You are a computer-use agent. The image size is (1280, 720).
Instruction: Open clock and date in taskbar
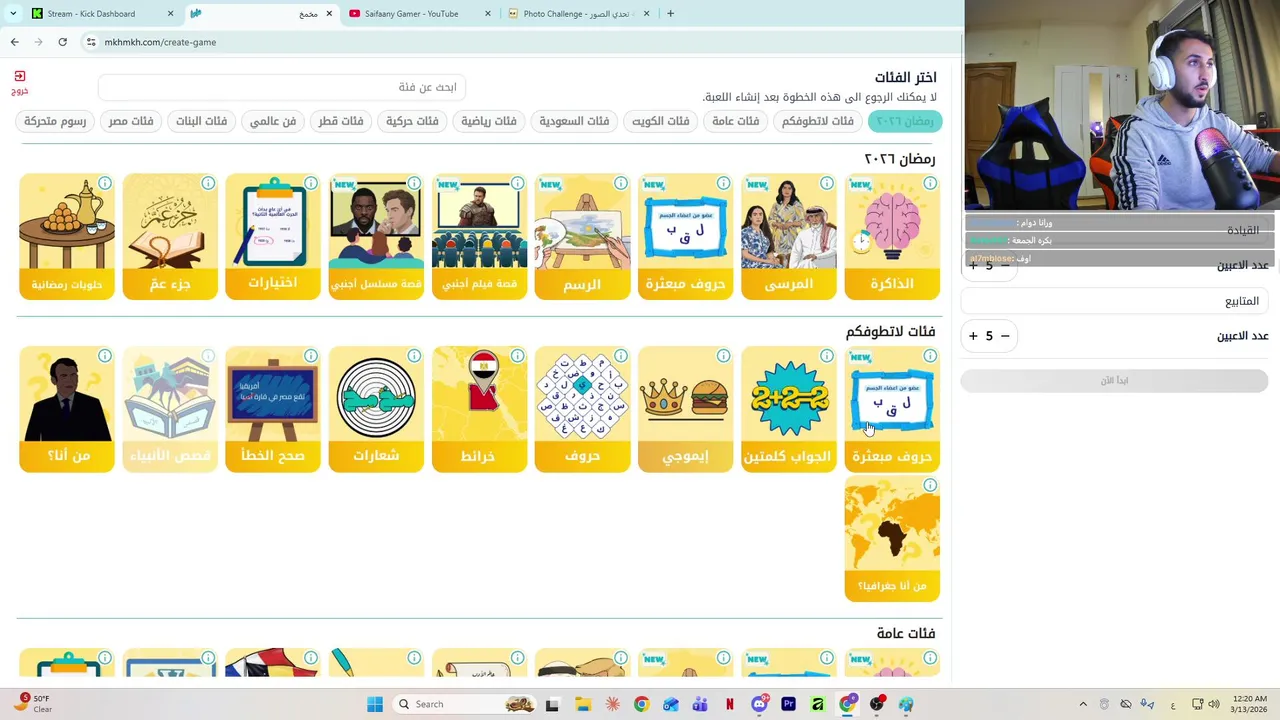[1247, 704]
